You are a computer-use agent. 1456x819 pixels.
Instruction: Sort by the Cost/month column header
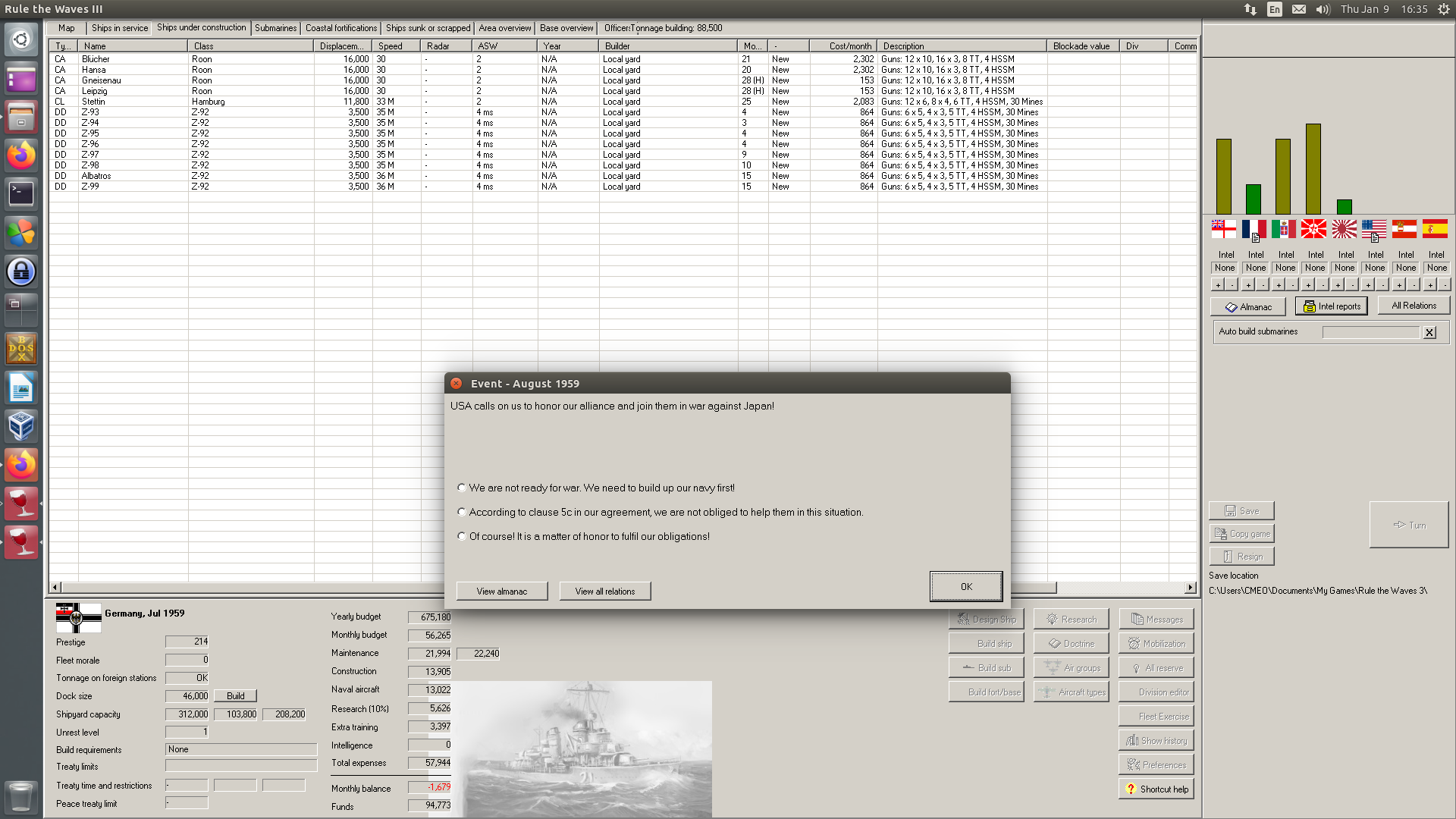point(843,46)
